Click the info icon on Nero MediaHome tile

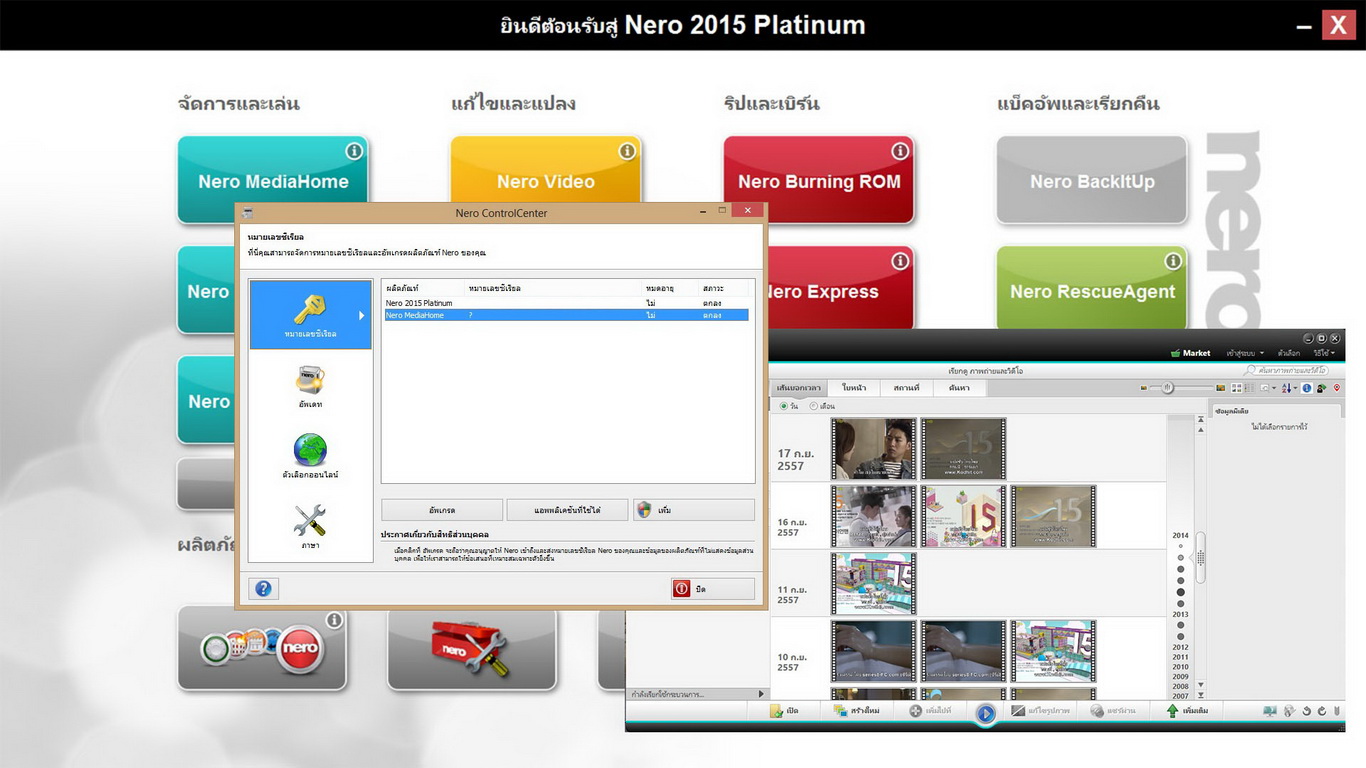point(354,151)
